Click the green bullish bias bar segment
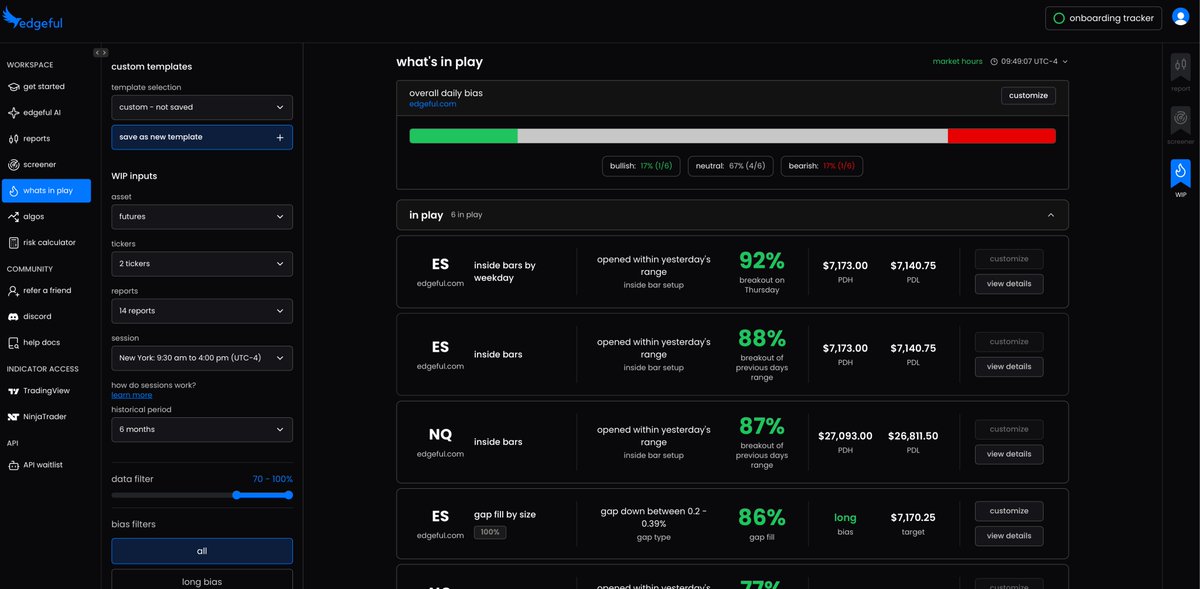Screen dimensions: 1200x589 463,136
